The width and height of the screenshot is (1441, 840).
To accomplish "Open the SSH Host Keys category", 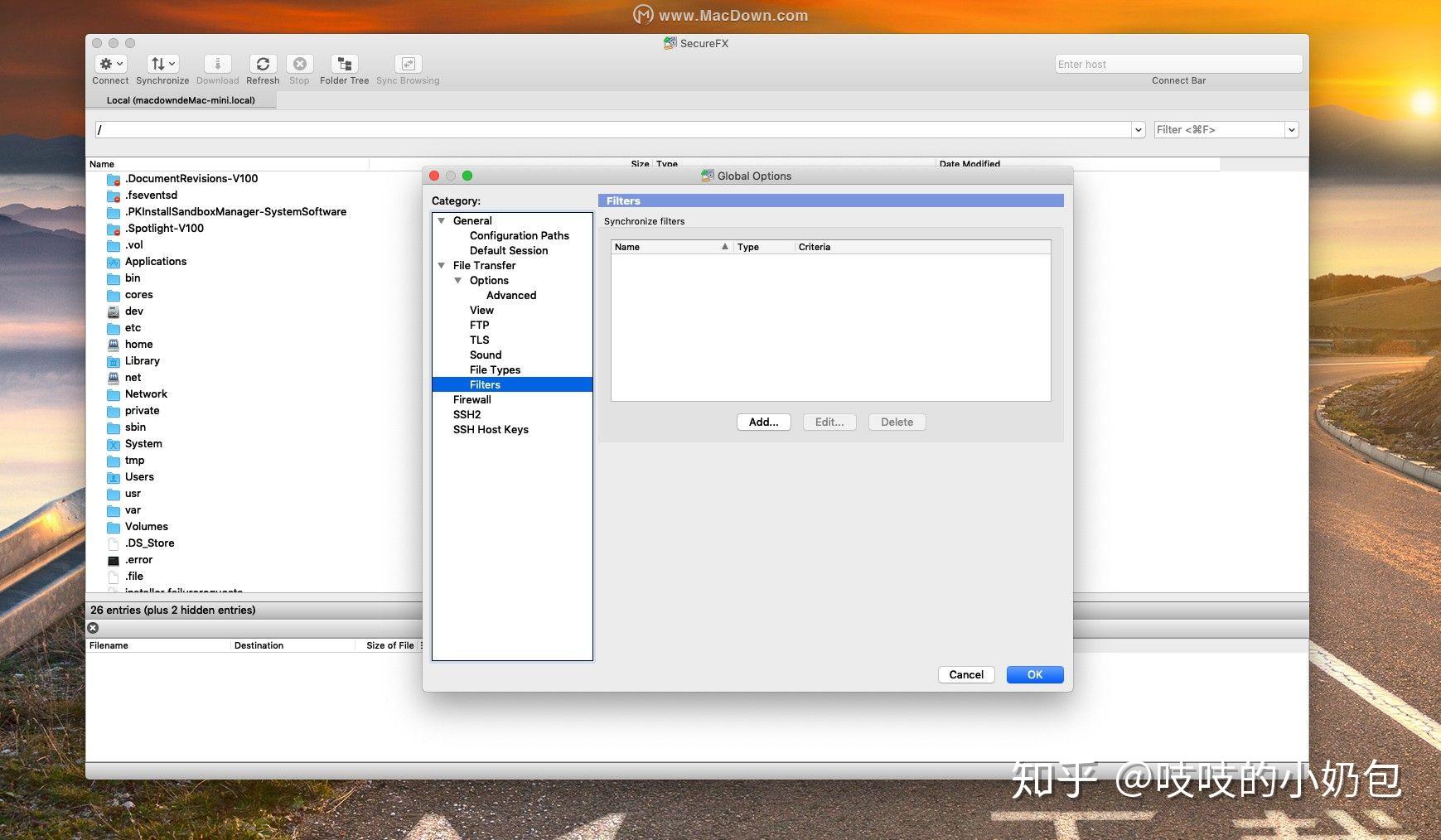I will 491,429.
